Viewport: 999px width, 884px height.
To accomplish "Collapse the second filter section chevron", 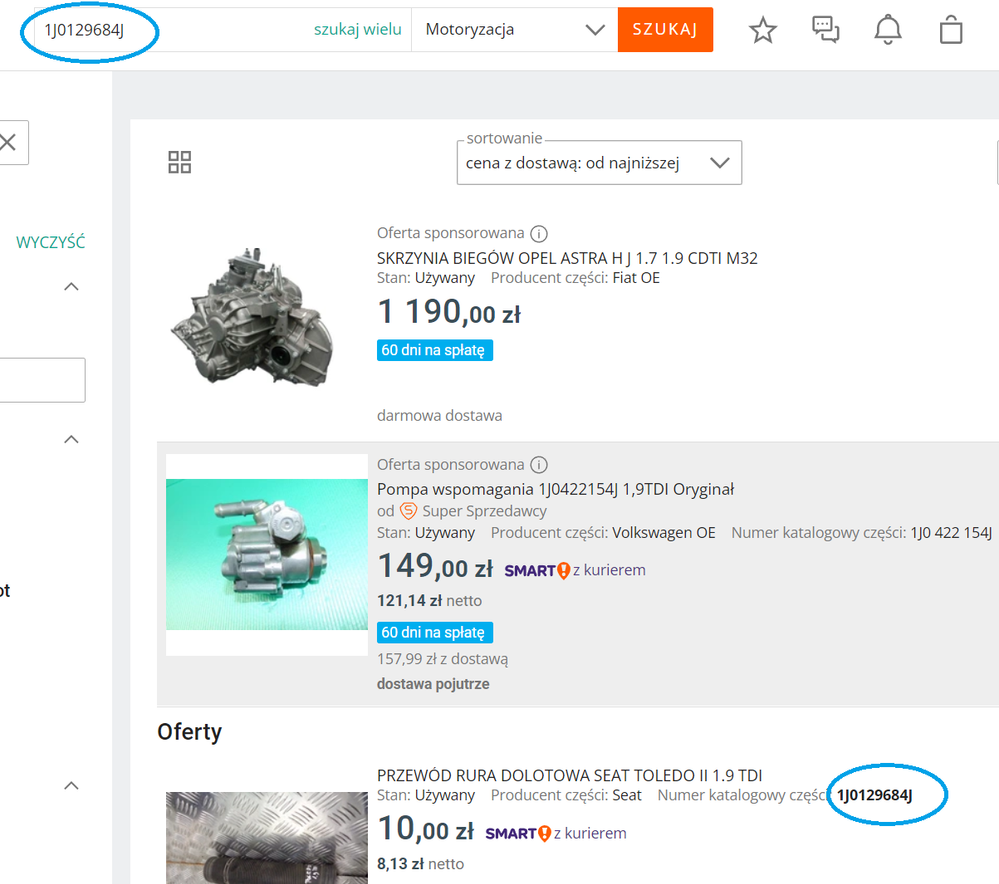I will (71, 439).
